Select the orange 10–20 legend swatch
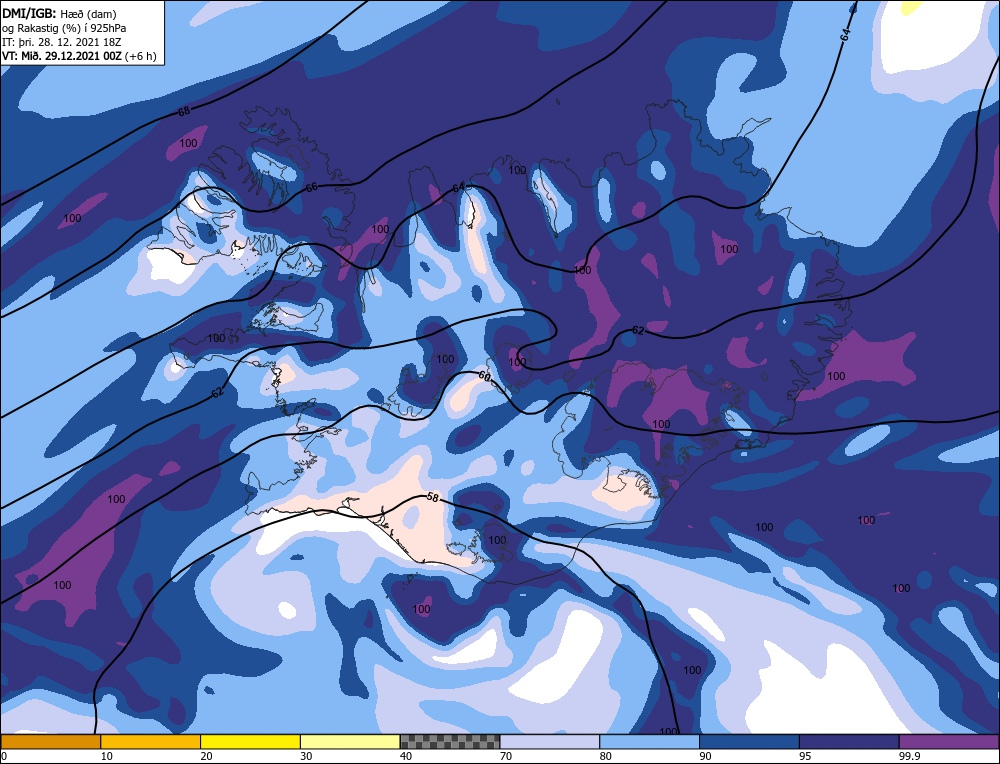 151,741
